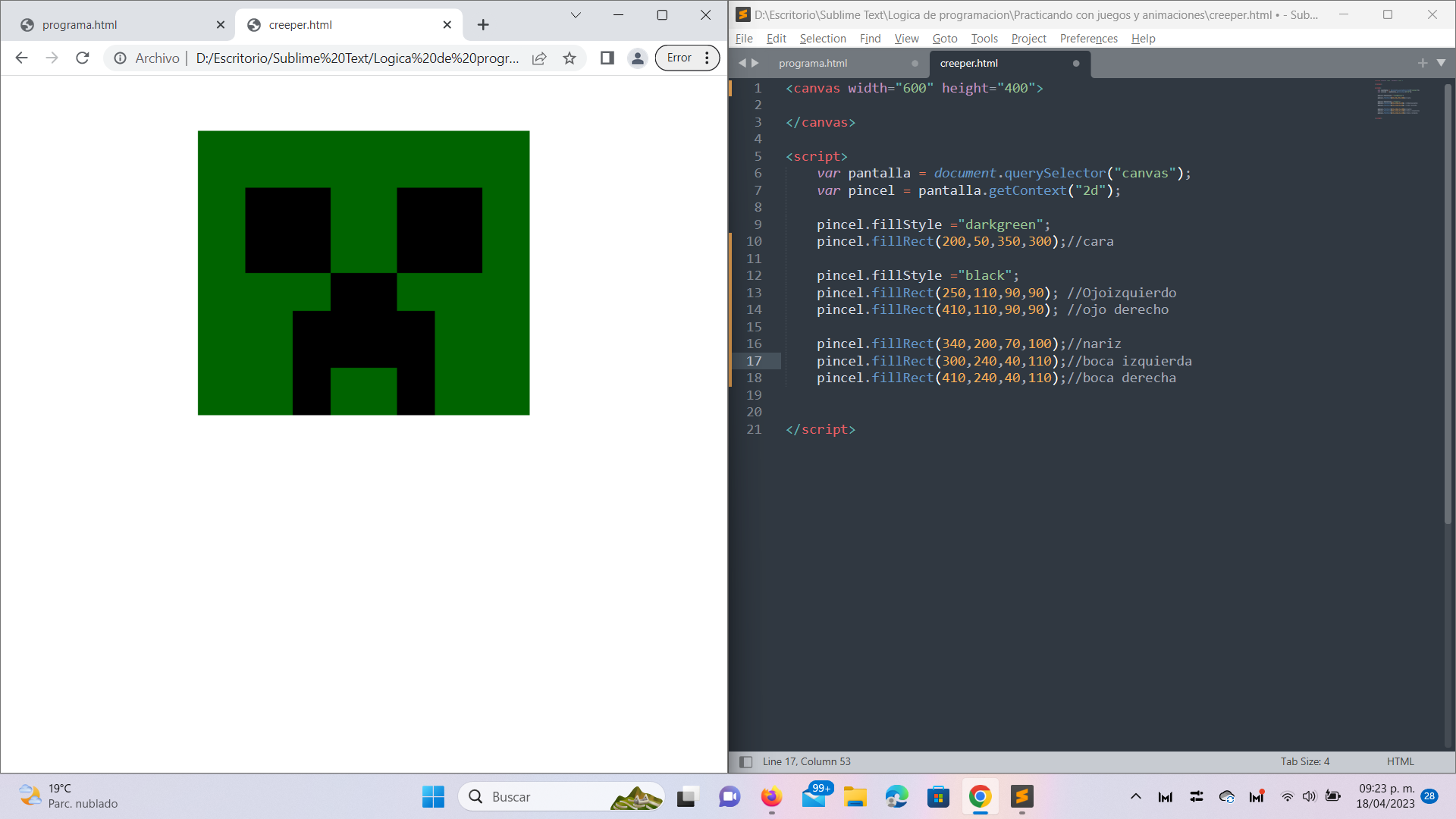The height and width of the screenshot is (819, 1456).
Task: Switch to programa.html tab in Chrome
Action: tap(121, 25)
